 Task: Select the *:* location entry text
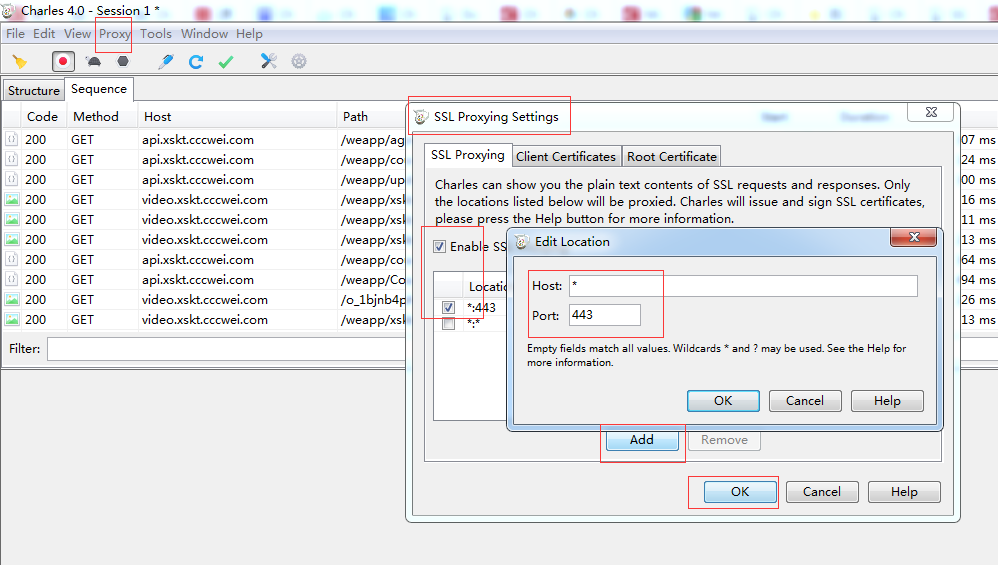[x=473, y=324]
